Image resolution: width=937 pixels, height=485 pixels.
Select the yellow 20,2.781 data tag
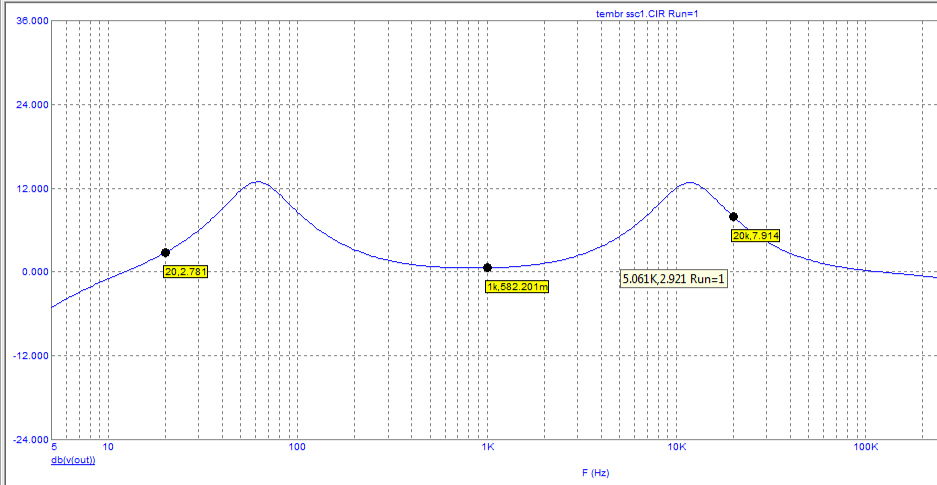click(185, 271)
